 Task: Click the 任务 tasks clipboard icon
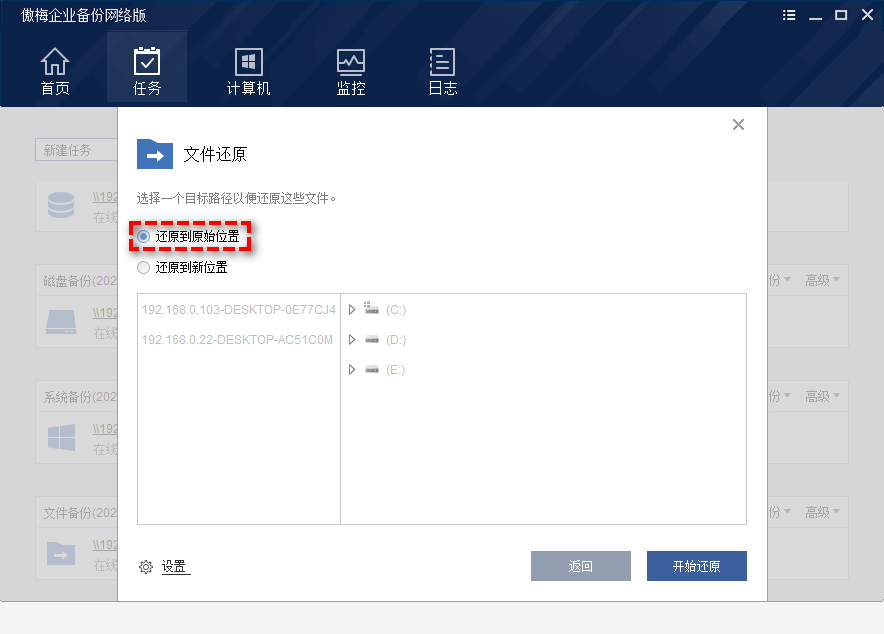pos(147,61)
